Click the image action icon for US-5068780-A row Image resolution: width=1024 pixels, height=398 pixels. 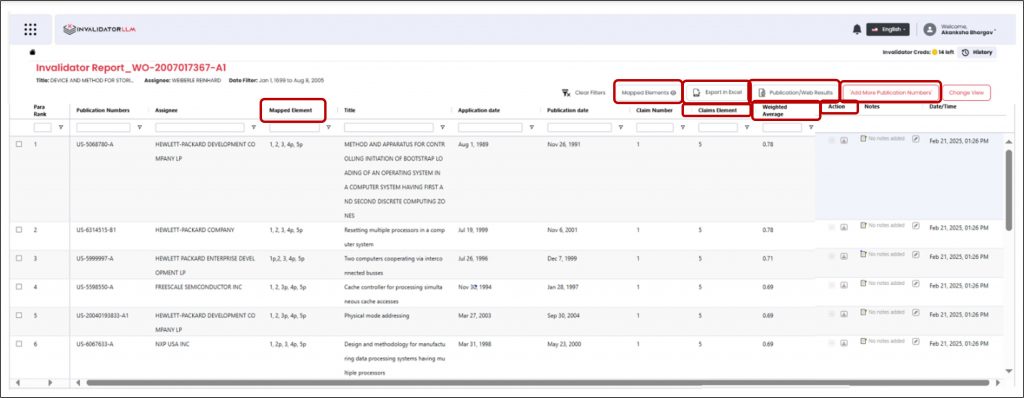844,141
